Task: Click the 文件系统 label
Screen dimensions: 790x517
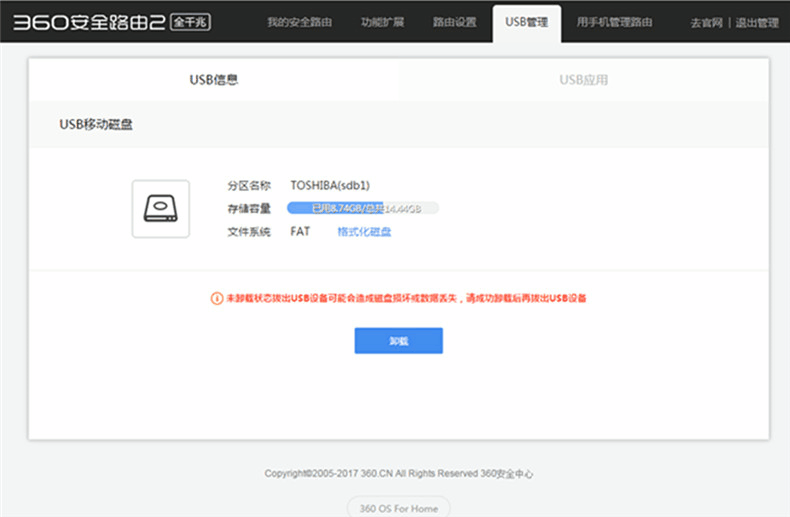Action: click(249, 232)
